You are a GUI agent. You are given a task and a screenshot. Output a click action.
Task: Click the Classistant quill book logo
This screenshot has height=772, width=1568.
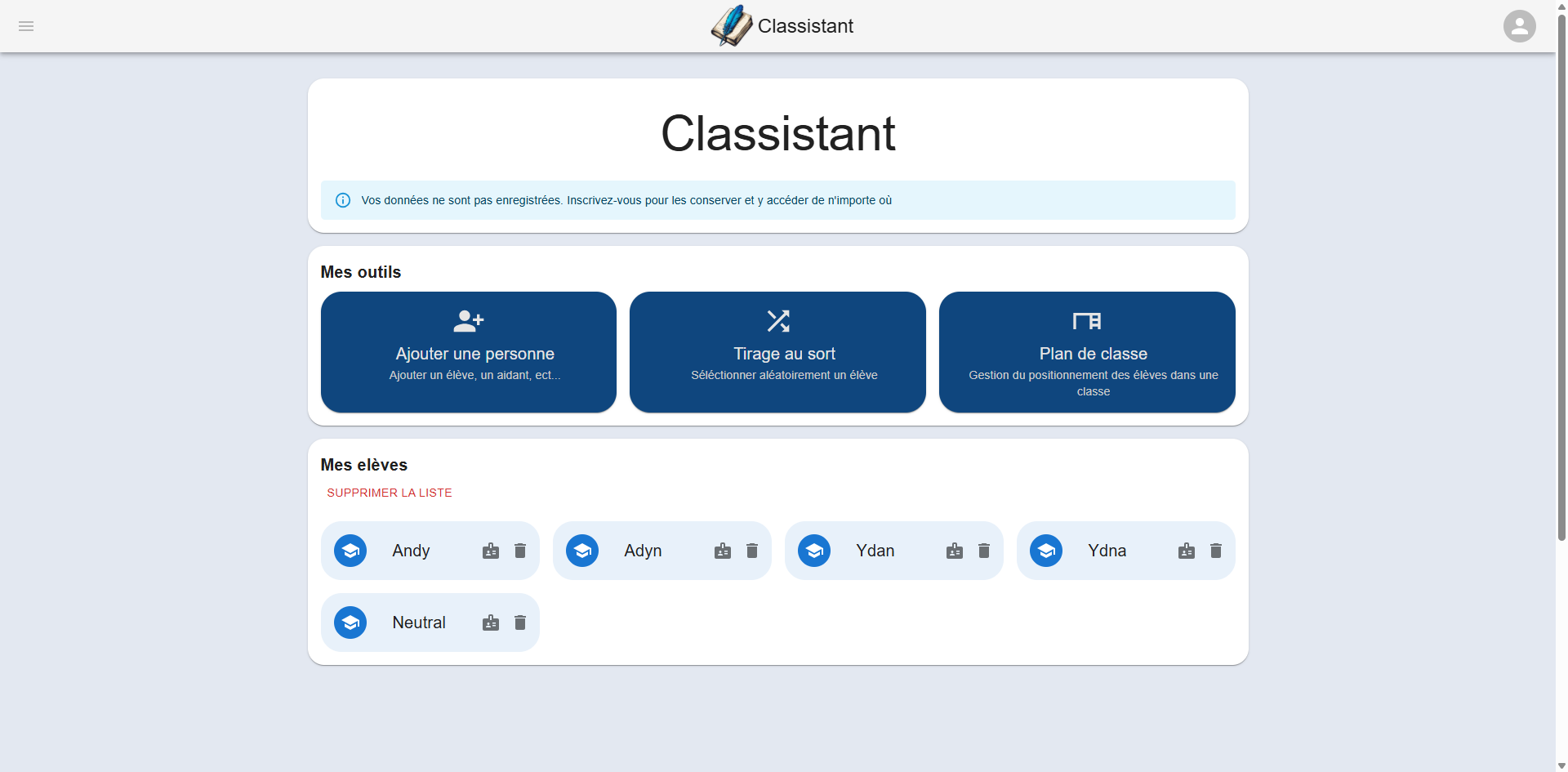[x=731, y=26]
